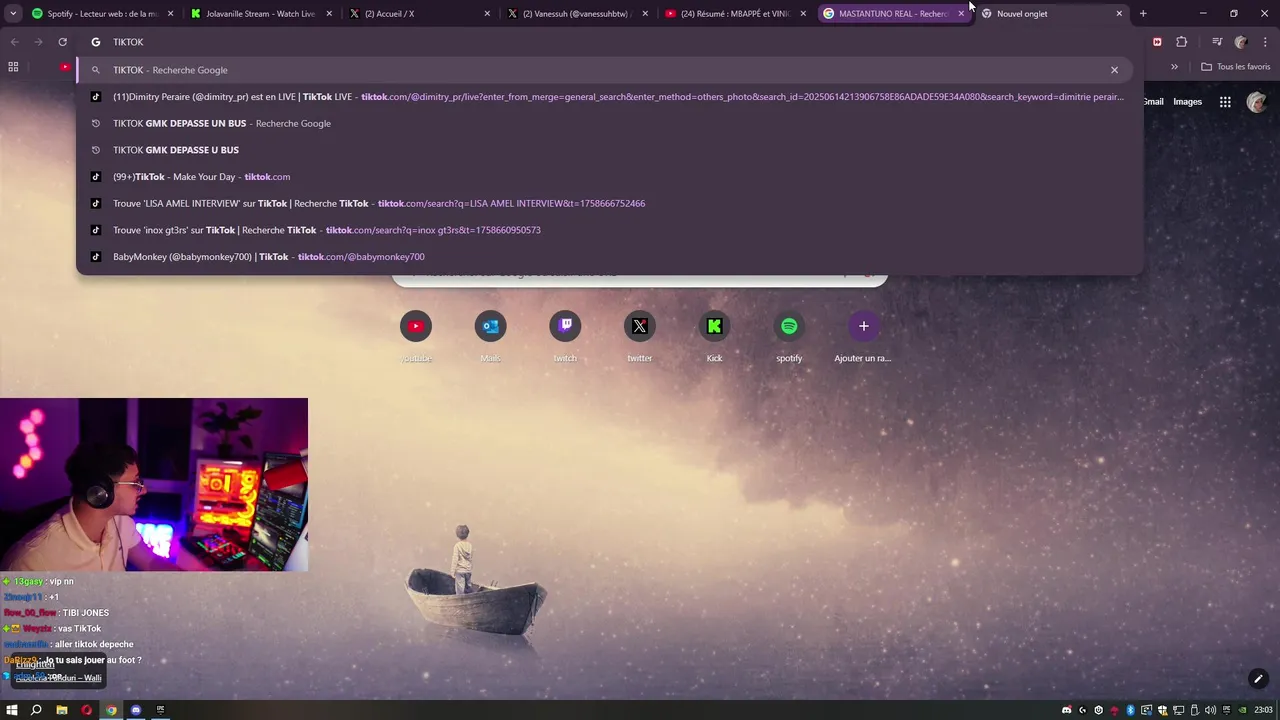Open File Explorer from the taskbar
Image resolution: width=1280 pixels, height=720 pixels.
tap(61, 710)
